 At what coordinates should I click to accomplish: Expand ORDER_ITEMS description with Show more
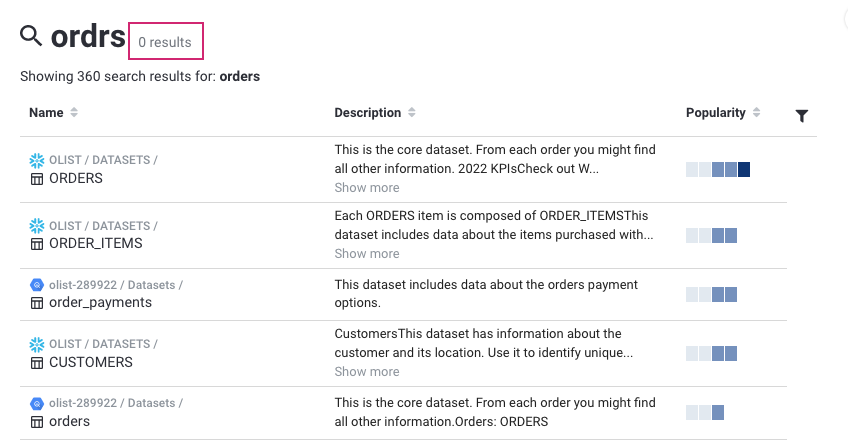click(367, 254)
